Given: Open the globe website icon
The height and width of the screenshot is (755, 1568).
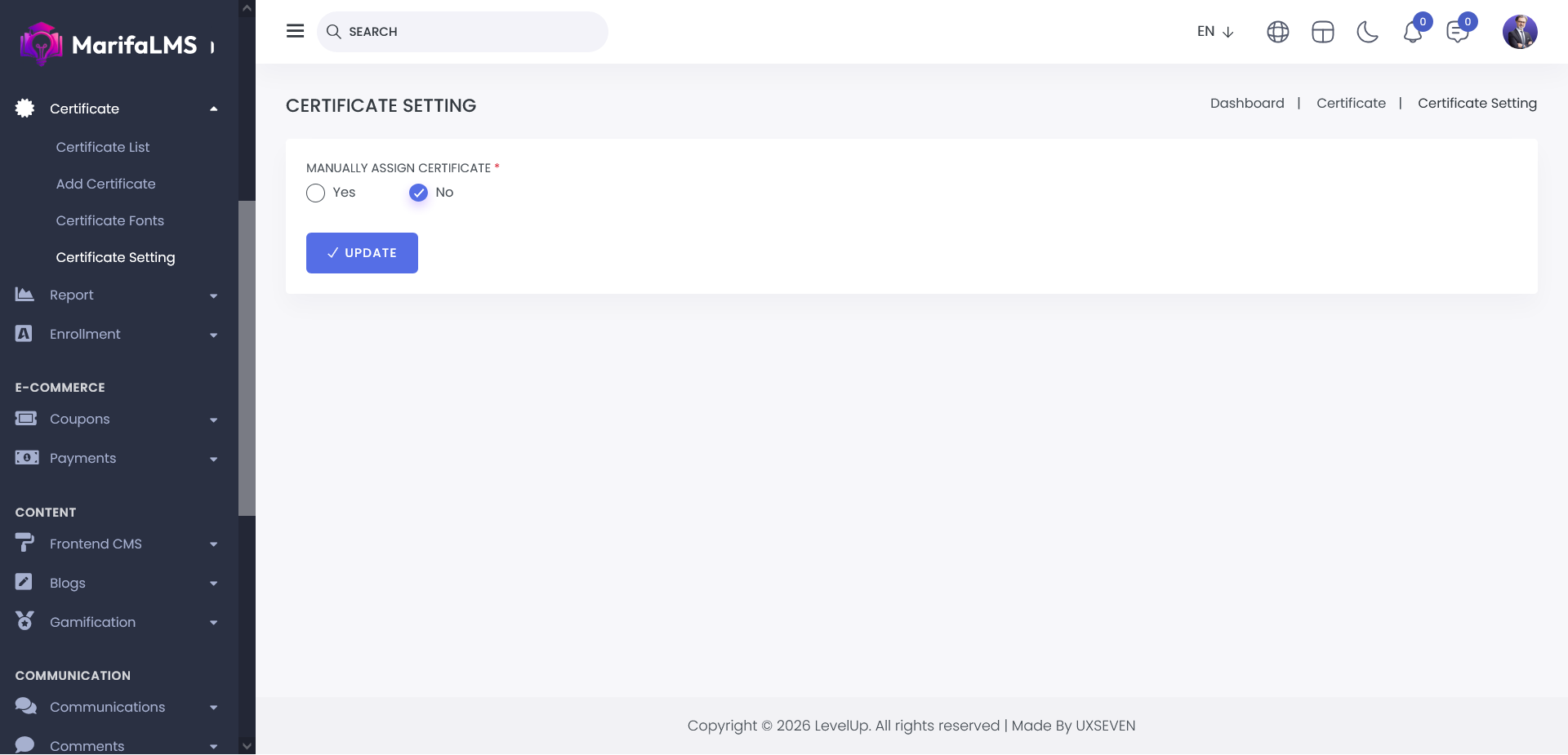Looking at the screenshot, I should pos(1277,32).
